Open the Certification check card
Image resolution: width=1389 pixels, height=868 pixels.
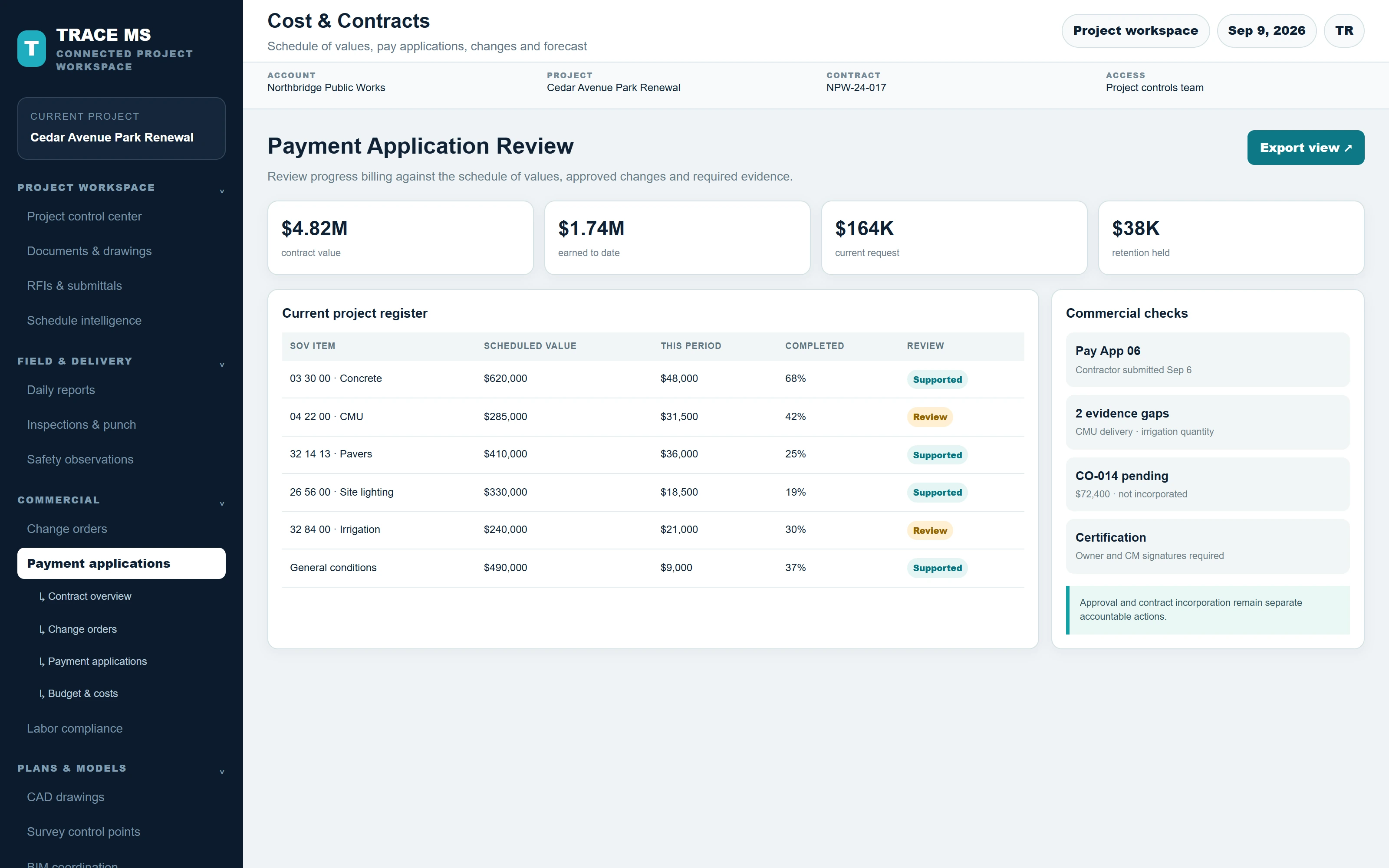click(x=1208, y=546)
